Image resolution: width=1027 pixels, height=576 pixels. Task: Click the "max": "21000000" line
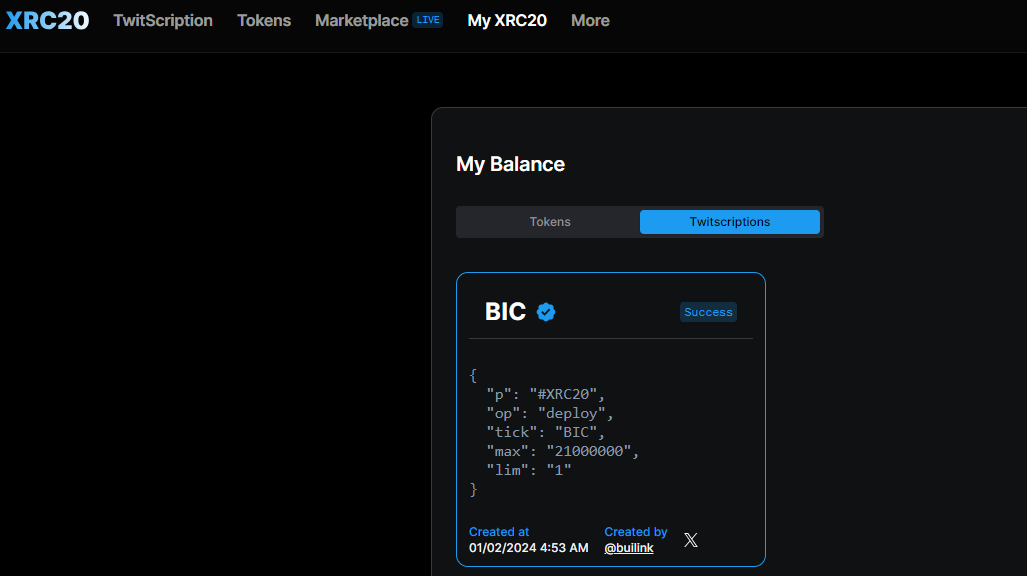pyautogui.click(x=562, y=451)
